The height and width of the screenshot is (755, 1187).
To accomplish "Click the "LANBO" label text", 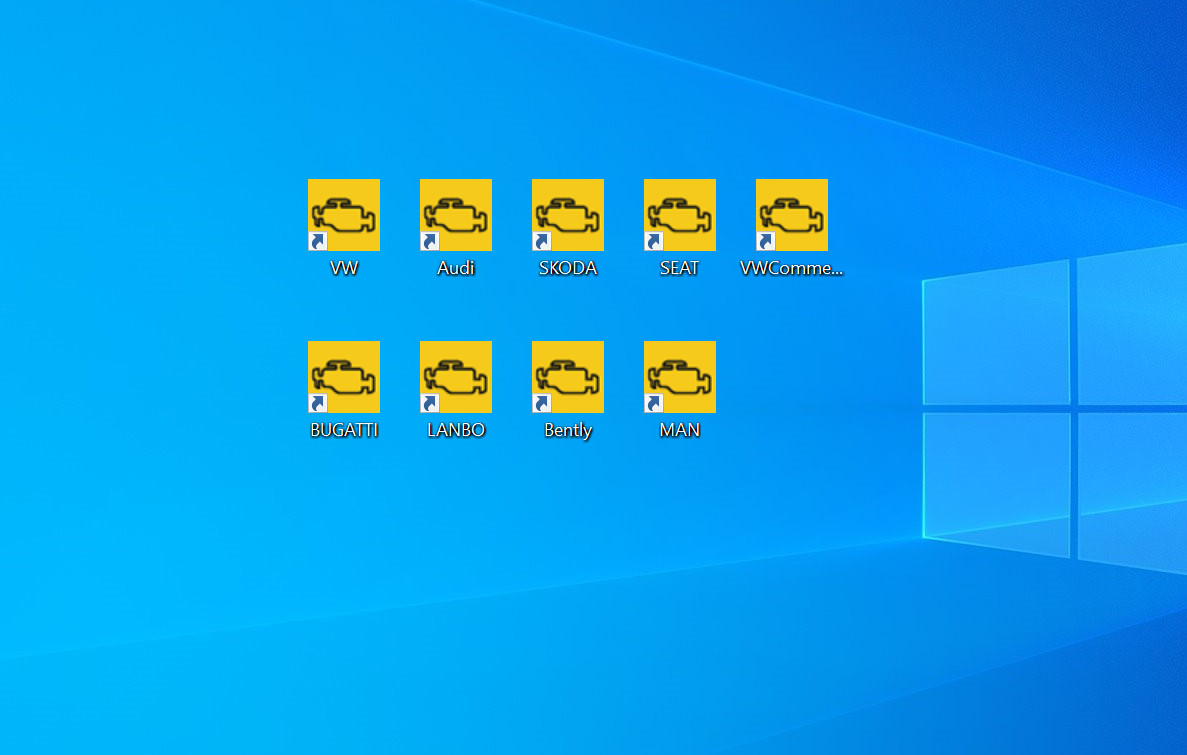I will [x=456, y=430].
